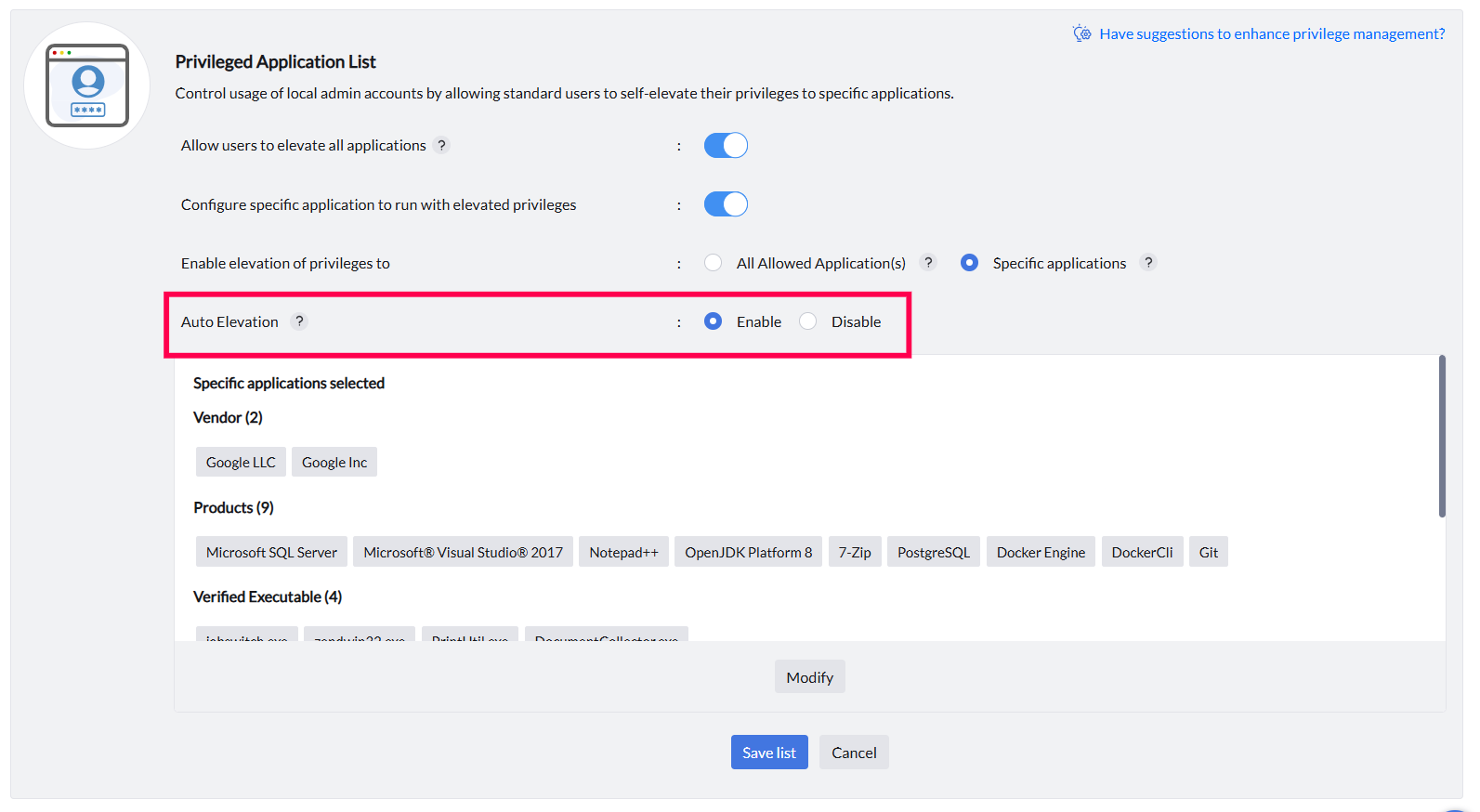Toggle configure specific application elevated privileges switch
The width and height of the screenshot is (1480, 812).
[726, 204]
